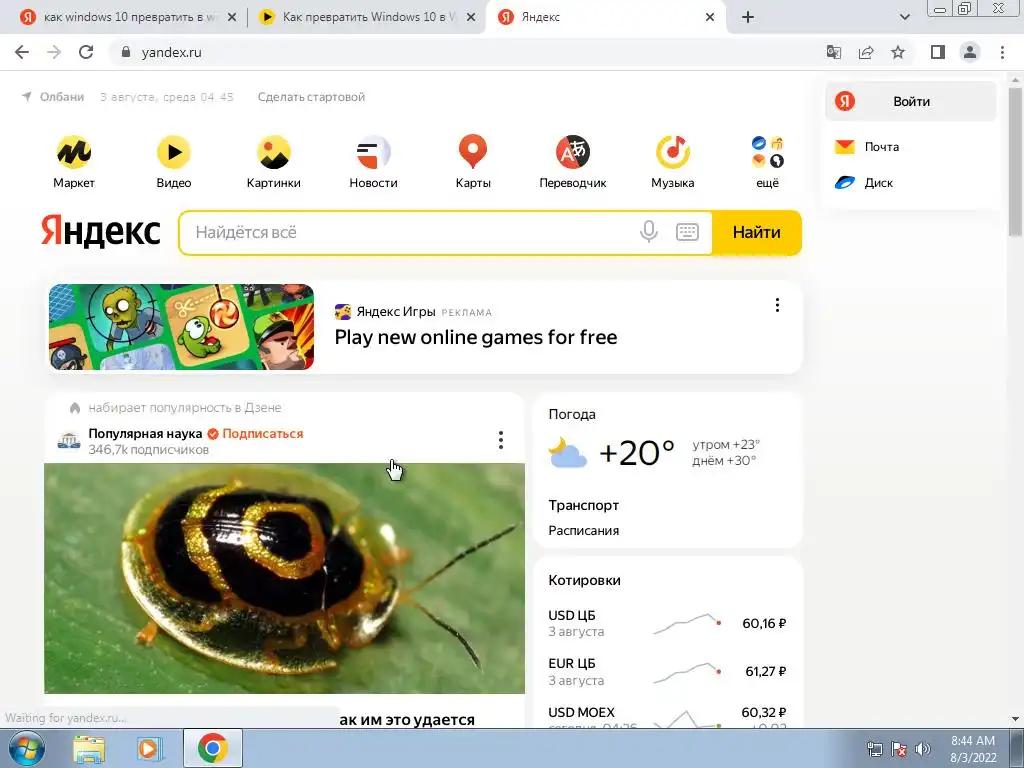Image resolution: width=1024 pixels, height=768 pixels.
Task: Open the Погода weather heading
Action: coord(572,414)
